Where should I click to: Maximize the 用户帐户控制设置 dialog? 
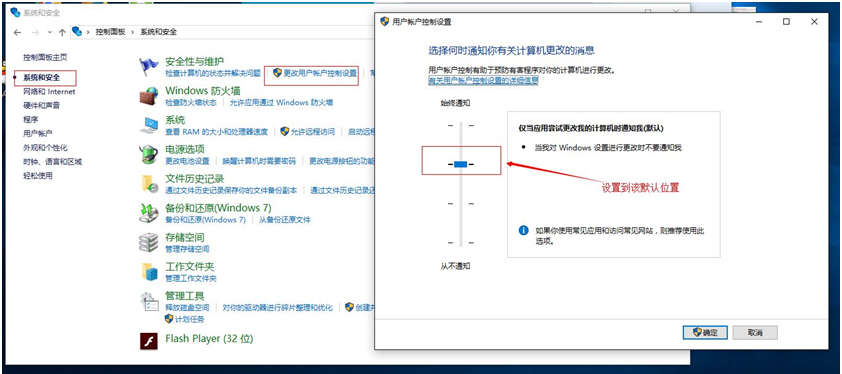pyautogui.click(x=786, y=21)
